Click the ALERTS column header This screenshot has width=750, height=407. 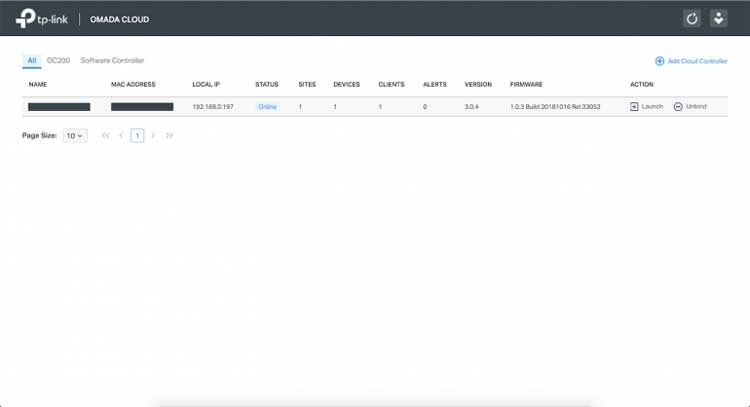point(435,85)
